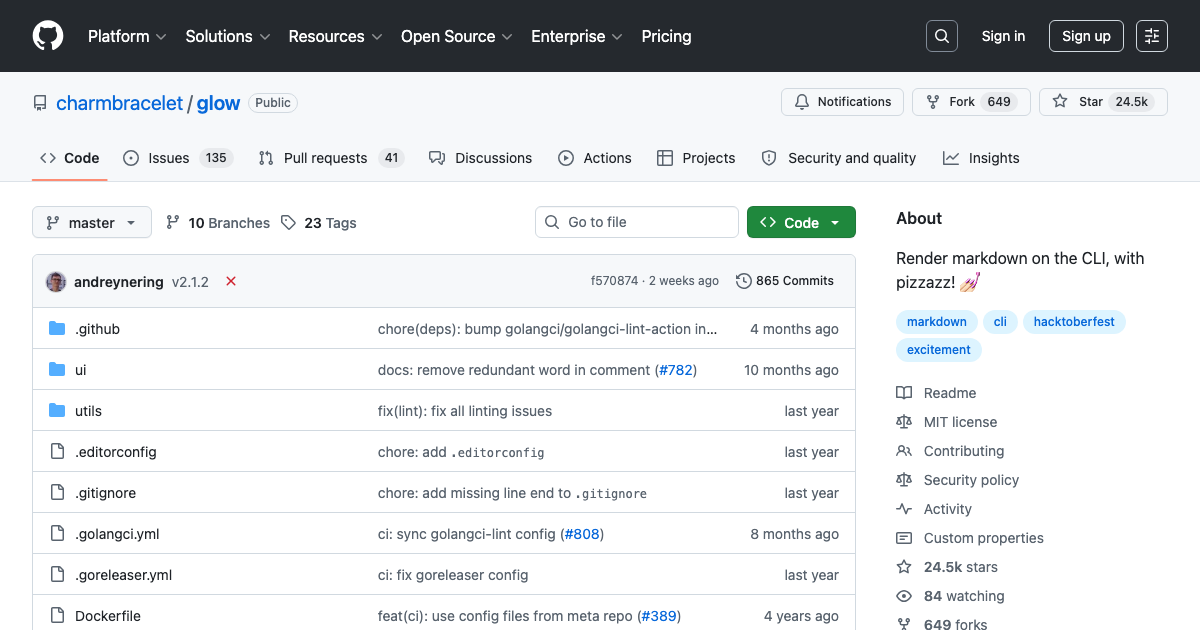The image size is (1200, 630).
Task: Click the history clock icon by 865 Commits
Action: tap(743, 281)
